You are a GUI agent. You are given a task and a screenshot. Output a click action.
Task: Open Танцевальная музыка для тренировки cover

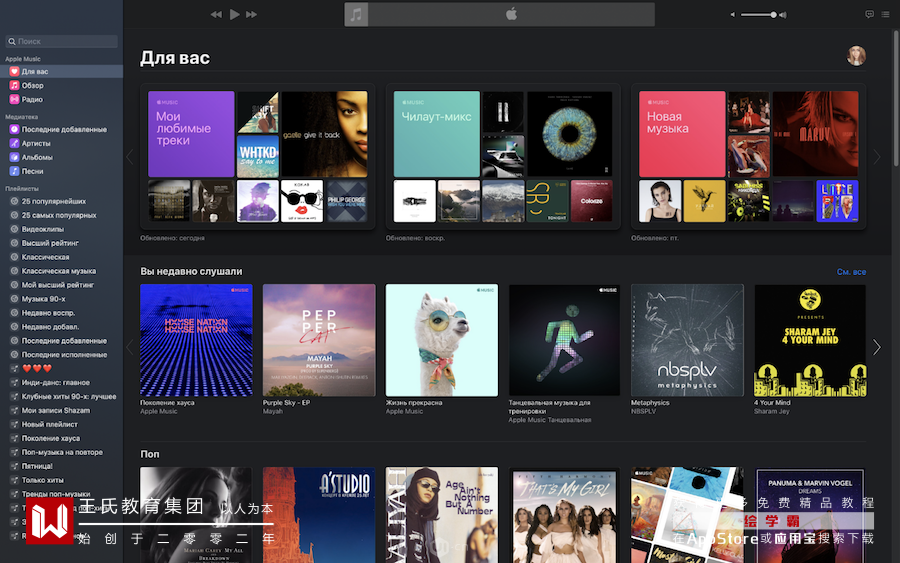coord(565,340)
